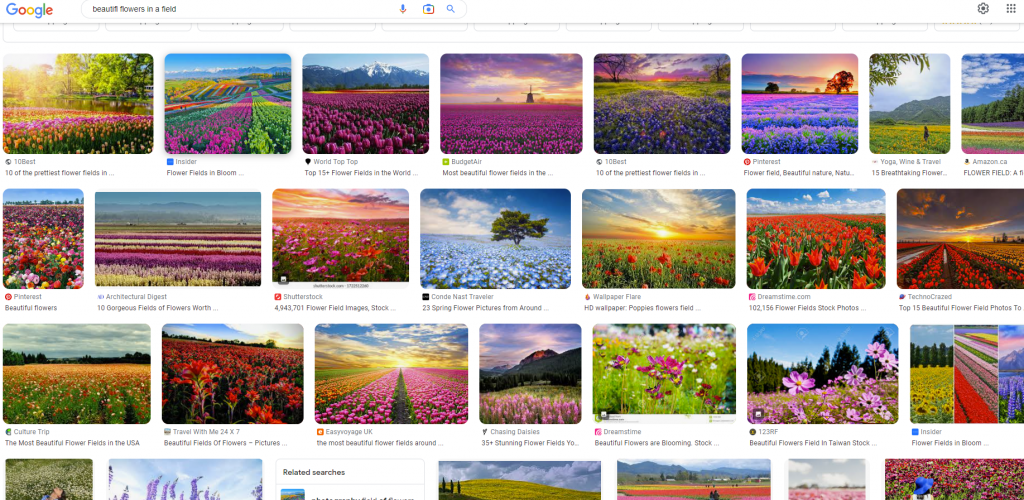Viewport: 1024px width, 500px height.
Task: Open link 'Most beautiful flower fields in the'
Action: [498, 173]
